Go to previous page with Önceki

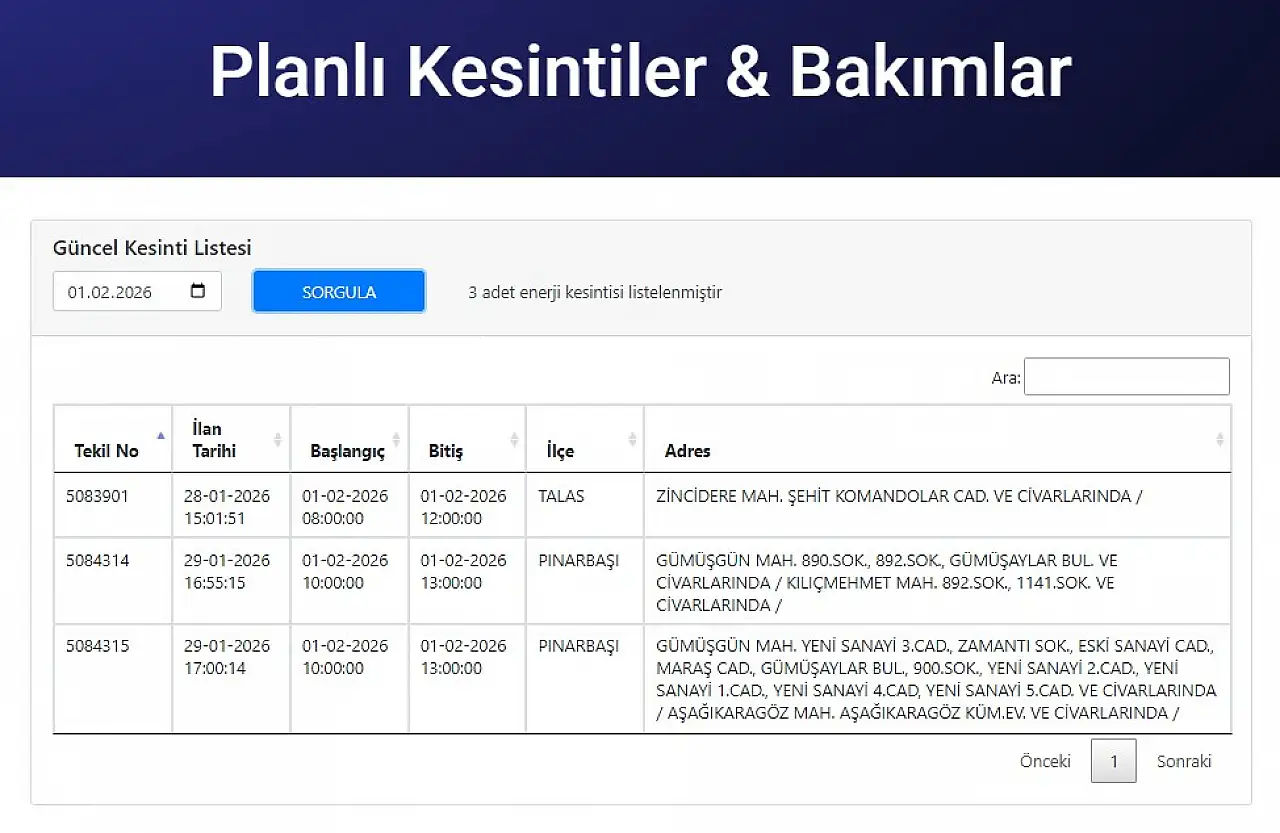coord(1045,761)
